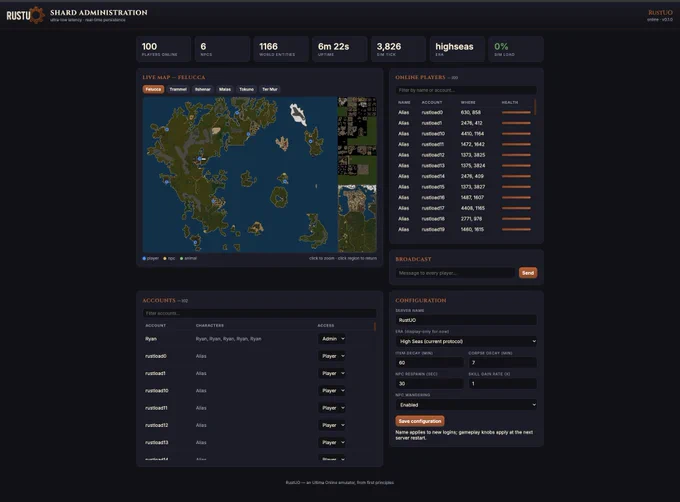
Task: Switch to the Trammel map tab
Action: (178, 89)
